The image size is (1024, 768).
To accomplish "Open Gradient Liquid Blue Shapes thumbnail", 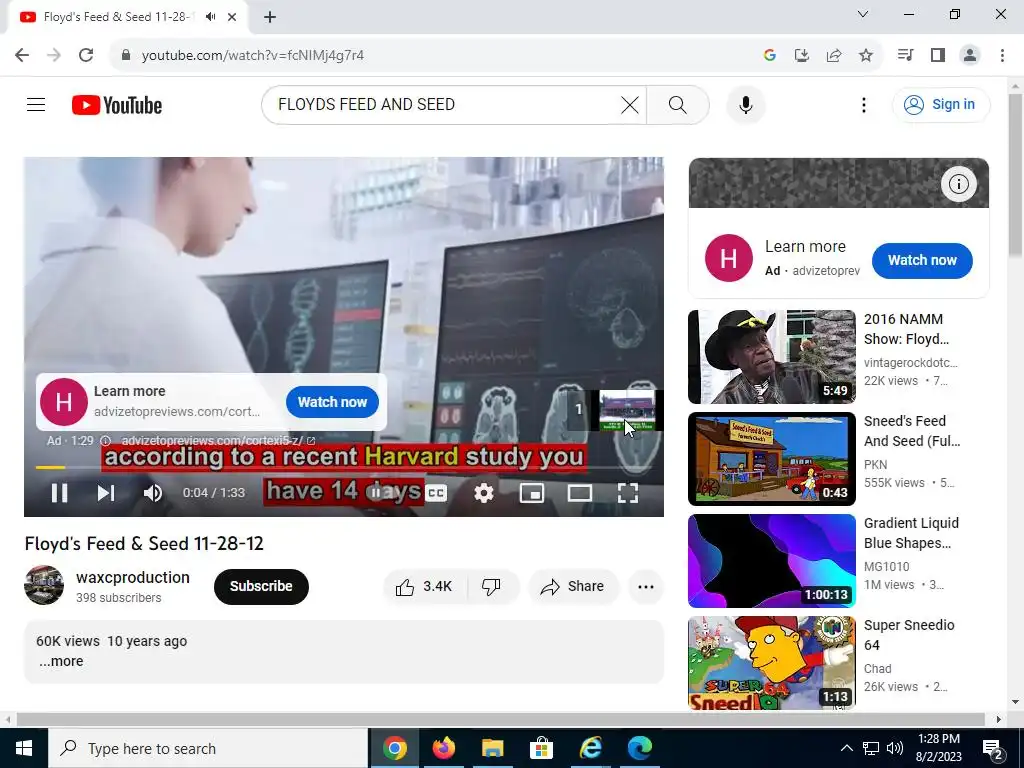I will 771,560.
